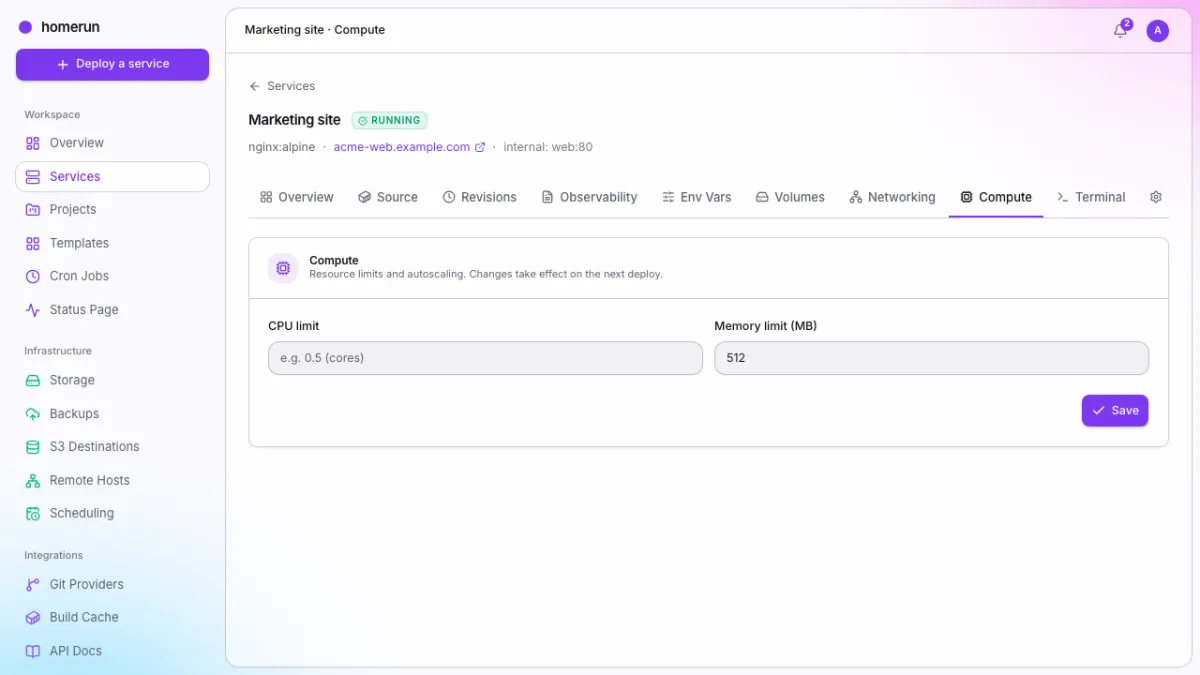The image size is (1200, 675).
Task: Click the Marketing site heading
Action: click(x=295, y=120)
